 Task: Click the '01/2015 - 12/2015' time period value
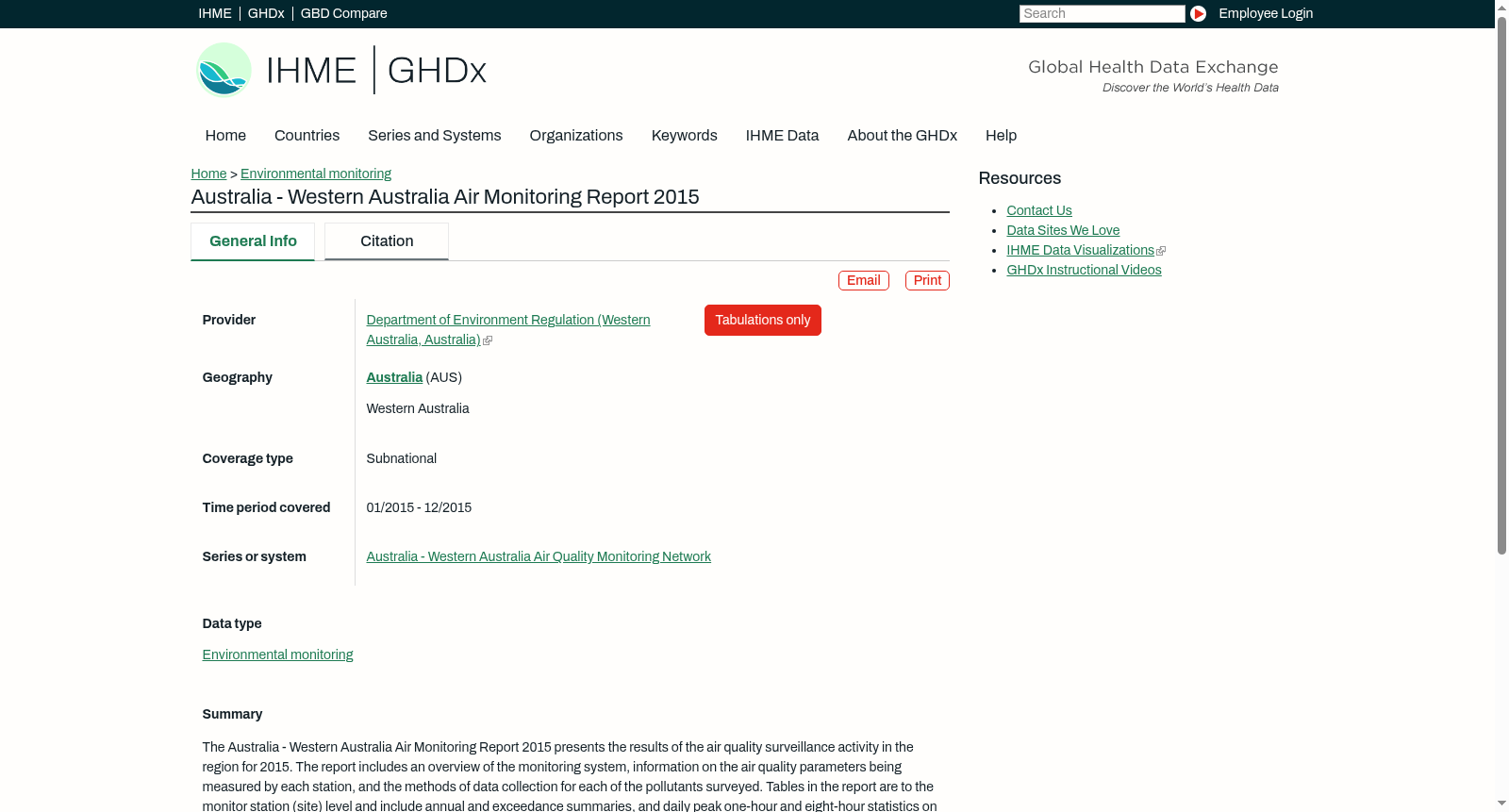click(x=419, y=507)
